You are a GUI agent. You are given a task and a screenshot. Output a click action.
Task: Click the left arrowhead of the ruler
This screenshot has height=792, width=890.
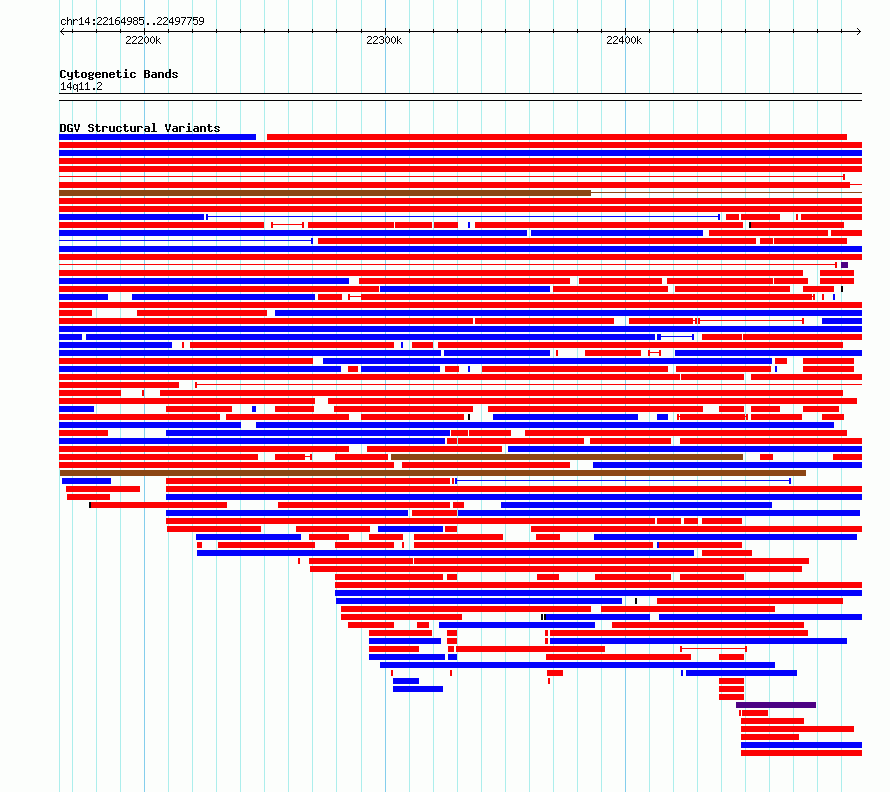(x=62, y=31)
